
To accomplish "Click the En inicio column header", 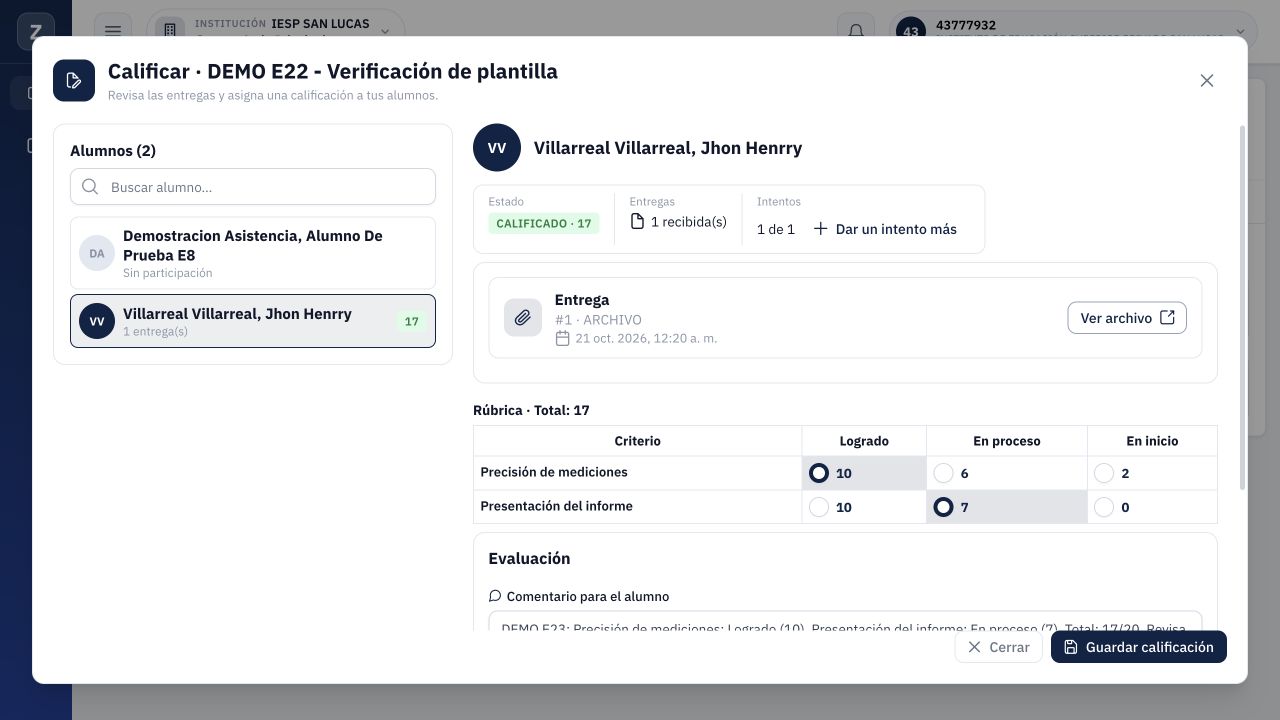I will (1152, 441).
